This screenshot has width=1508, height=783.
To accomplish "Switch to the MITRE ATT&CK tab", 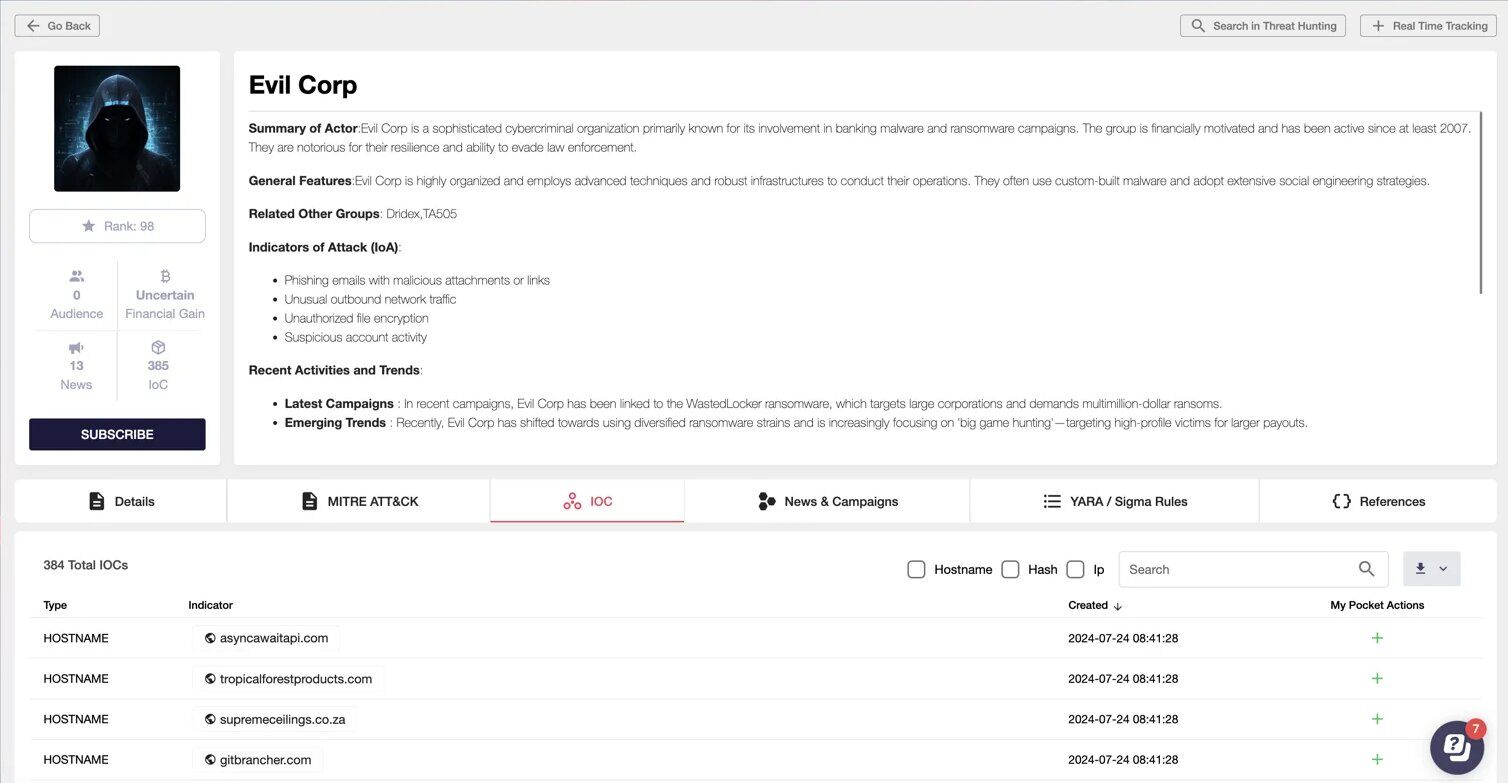I will 359,501.
